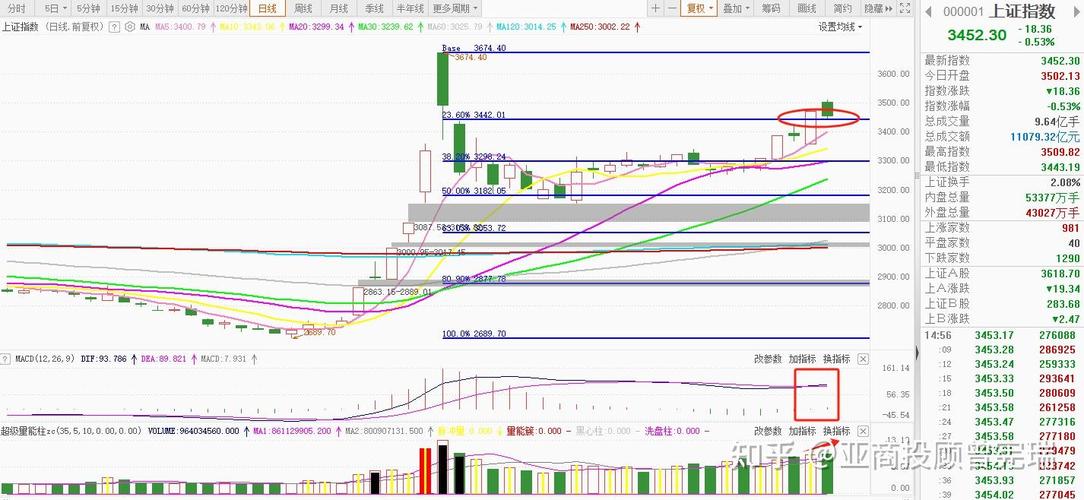This screenshot has height=500, width=1084.
Task: Click the zoom out minus icon
Action: pos(673,8)
